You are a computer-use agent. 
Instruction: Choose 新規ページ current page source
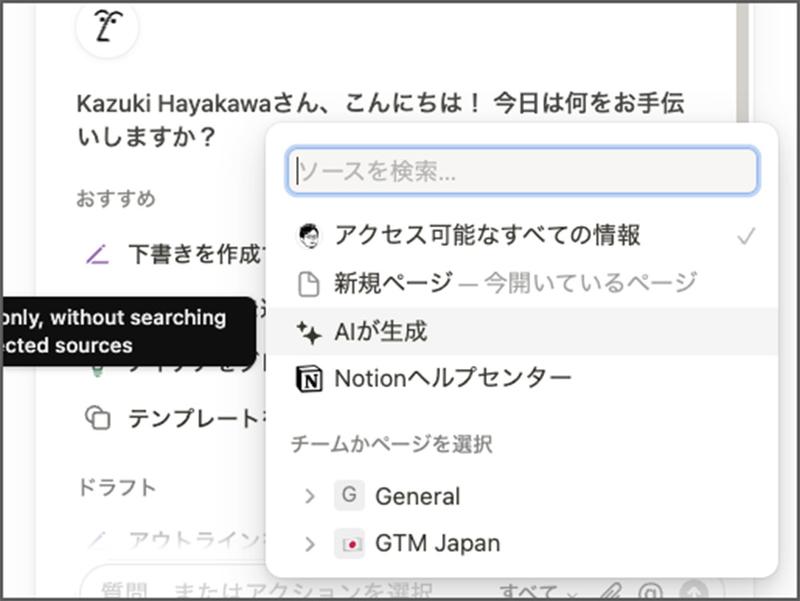pos(522,283)
